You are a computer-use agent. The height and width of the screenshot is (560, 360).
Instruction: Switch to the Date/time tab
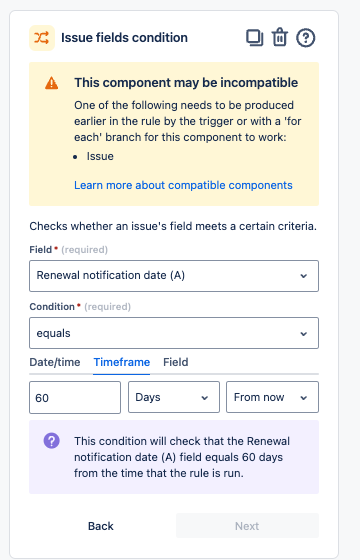tap(55, 362)
